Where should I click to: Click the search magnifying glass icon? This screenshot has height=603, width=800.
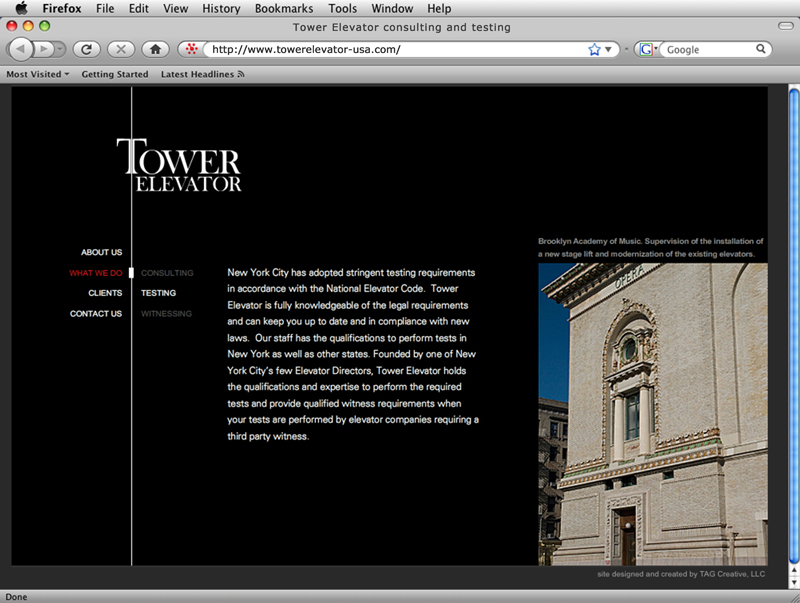(761, 49)
